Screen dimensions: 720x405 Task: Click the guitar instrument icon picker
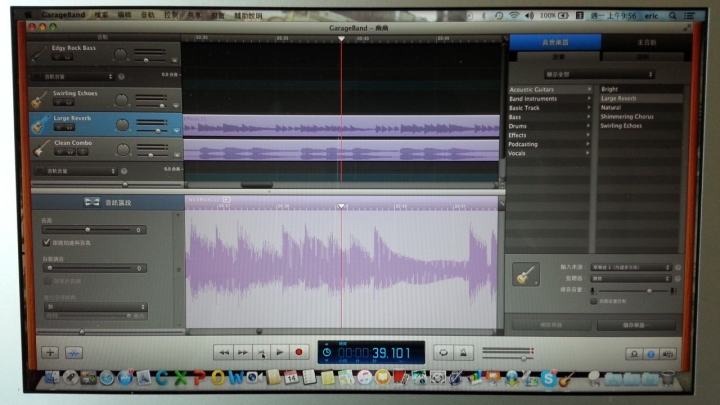[x=526, y=275]
